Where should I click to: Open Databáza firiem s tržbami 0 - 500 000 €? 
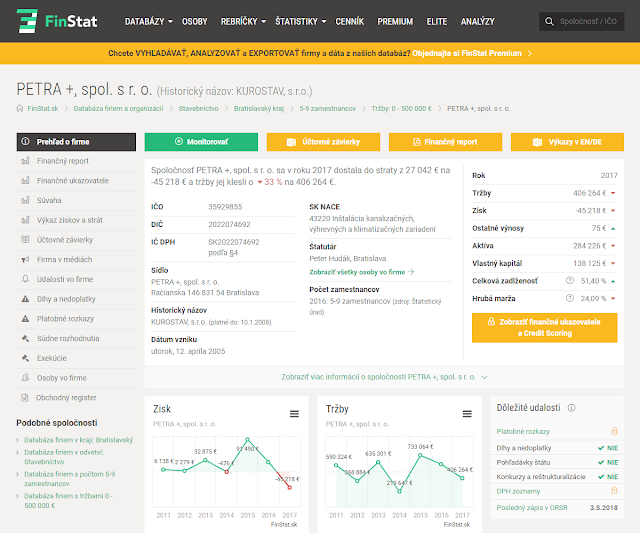coord(68,500)
